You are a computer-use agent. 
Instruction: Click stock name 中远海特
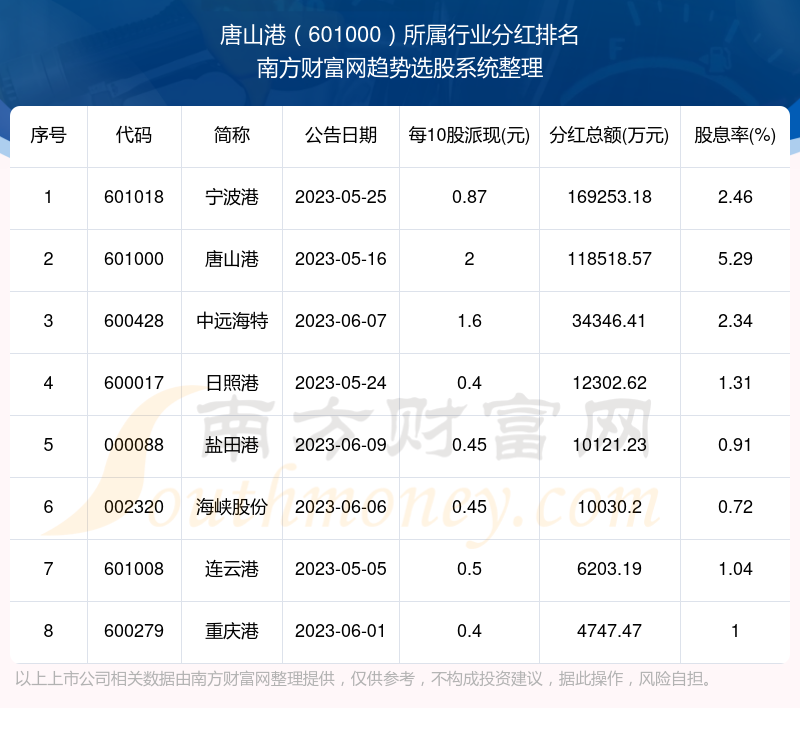[x=232, y=321]
